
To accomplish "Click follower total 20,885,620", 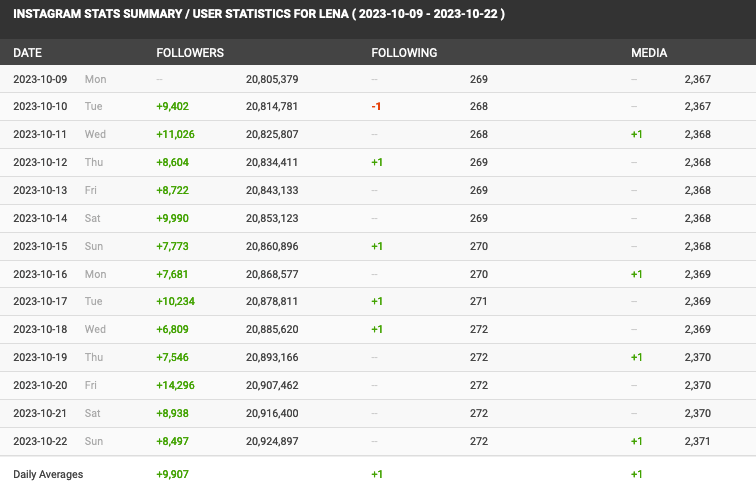I will tap(272, 329).
